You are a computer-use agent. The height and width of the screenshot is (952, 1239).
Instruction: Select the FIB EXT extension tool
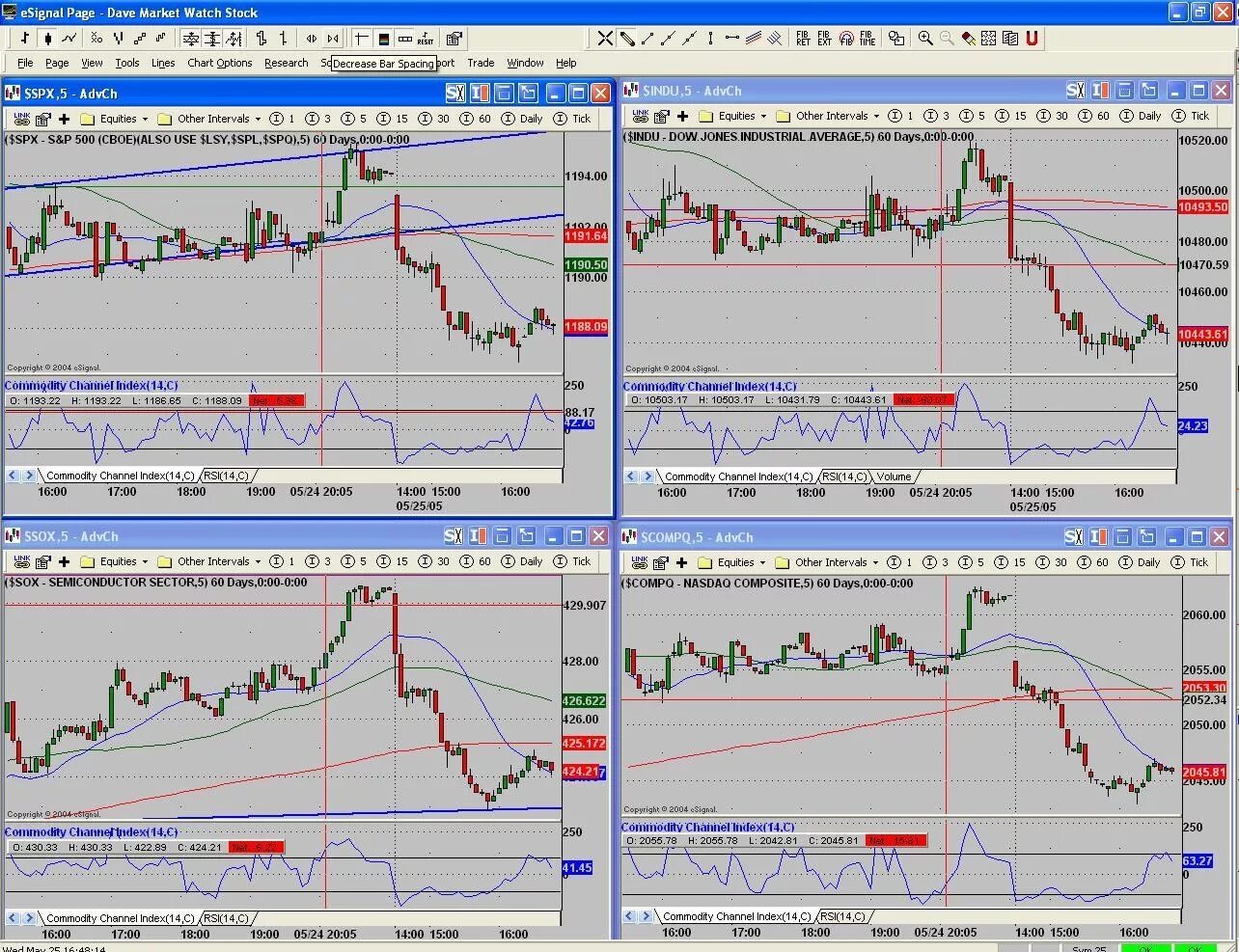coord(824,39)
